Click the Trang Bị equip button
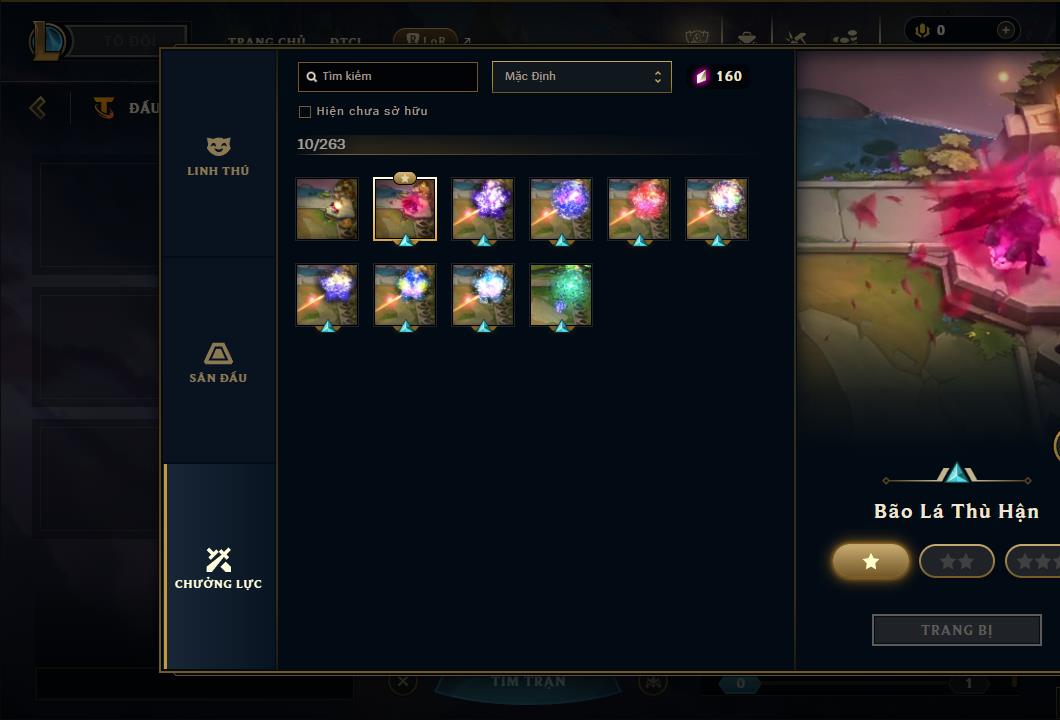 pos(957,630)
